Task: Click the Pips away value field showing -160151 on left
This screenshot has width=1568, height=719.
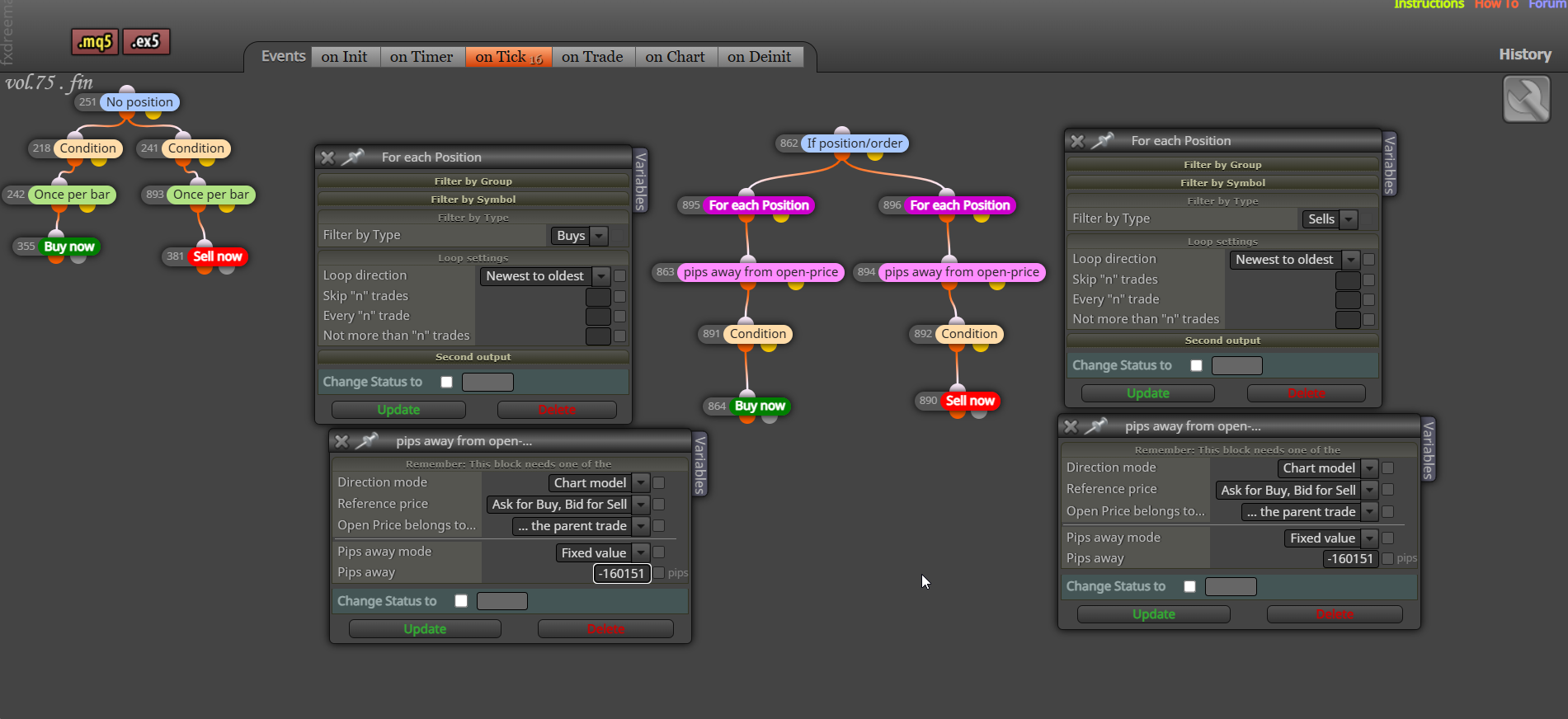Action: (x=622, y=573)
